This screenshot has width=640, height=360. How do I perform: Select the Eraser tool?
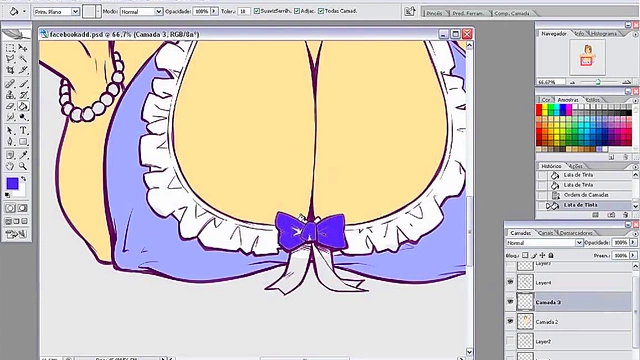[10, 106]
